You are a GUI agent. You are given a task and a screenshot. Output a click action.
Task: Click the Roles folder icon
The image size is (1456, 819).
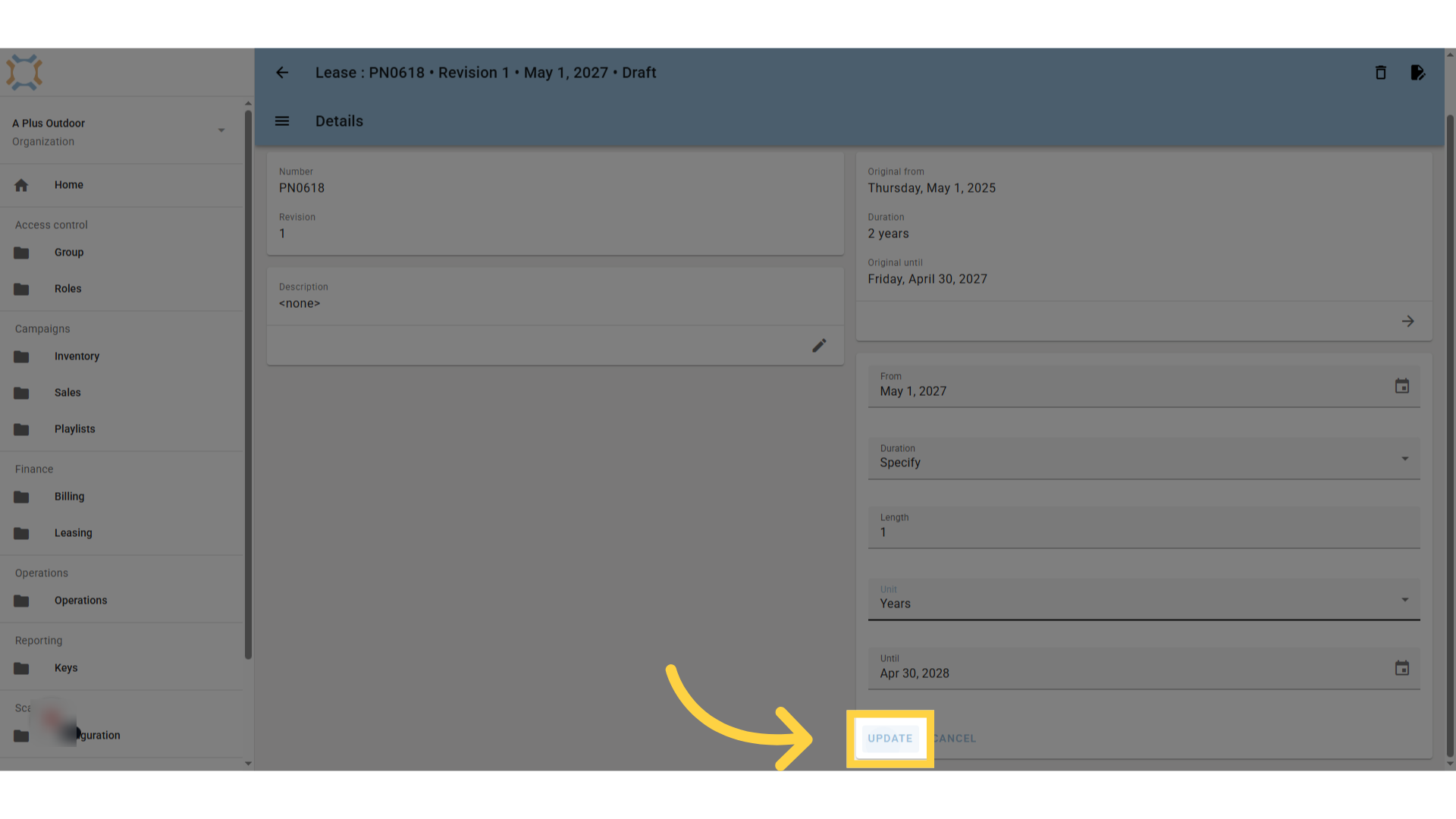[x=21, y=289]
